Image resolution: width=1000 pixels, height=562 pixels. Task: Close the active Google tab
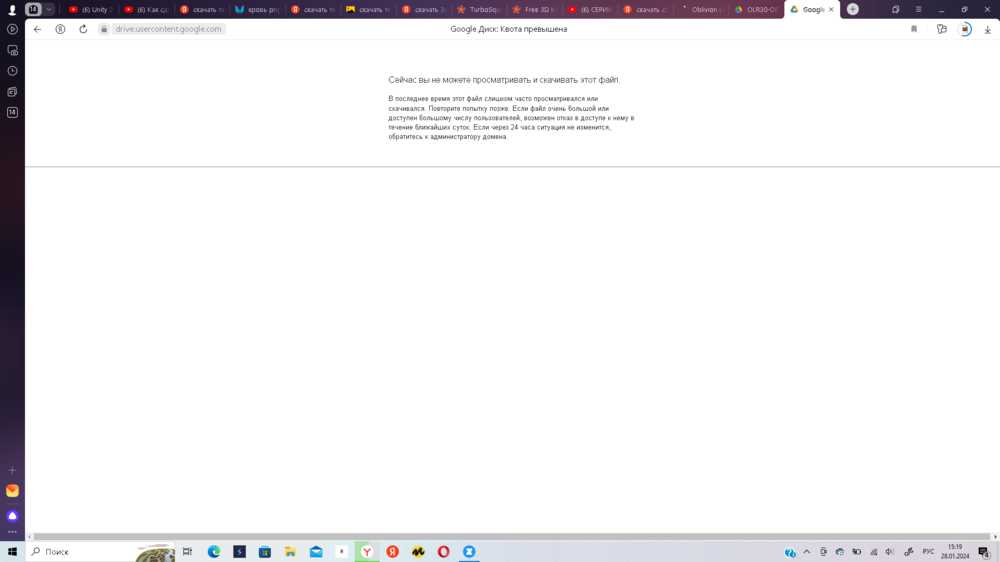[x=831, y=10]
